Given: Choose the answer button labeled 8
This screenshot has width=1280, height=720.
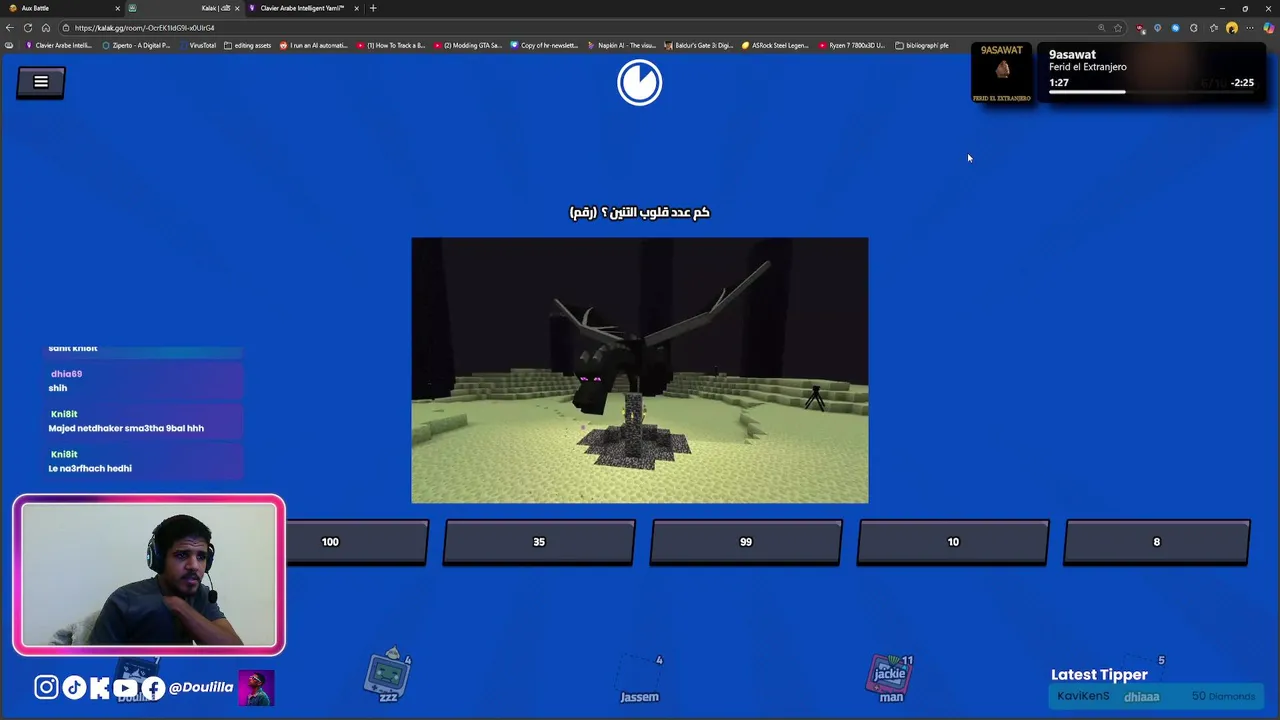Looking at the screenshot, I should 1157,542.
